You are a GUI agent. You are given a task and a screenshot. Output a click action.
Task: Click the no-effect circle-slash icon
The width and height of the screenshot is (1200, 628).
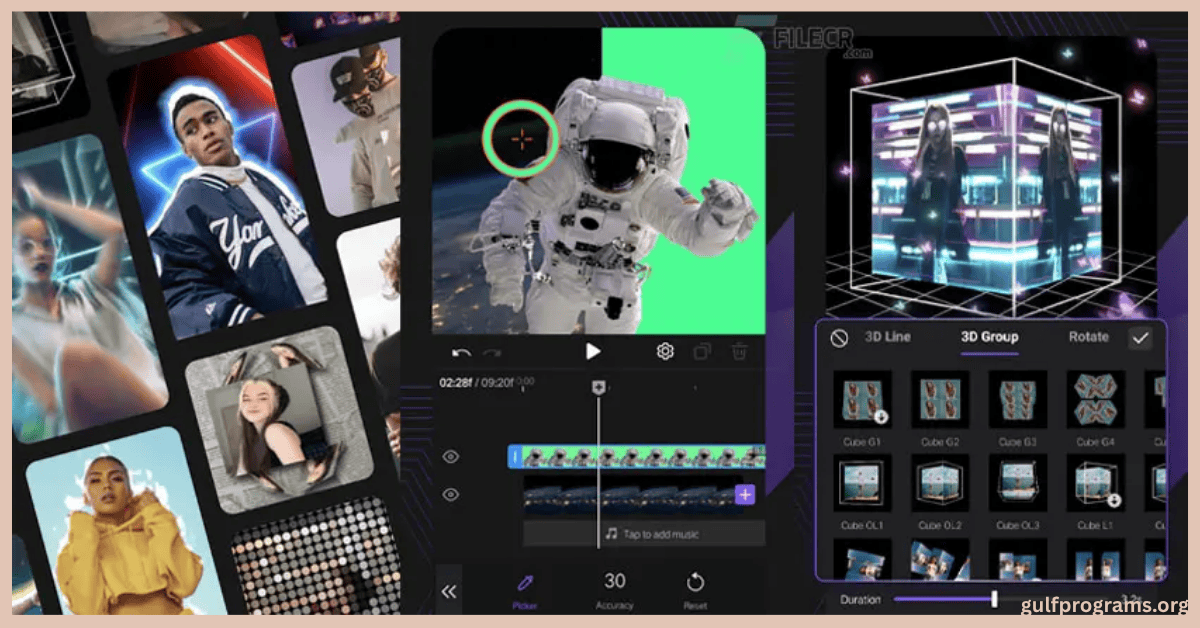pyautogui.click(x=840, y=338)
